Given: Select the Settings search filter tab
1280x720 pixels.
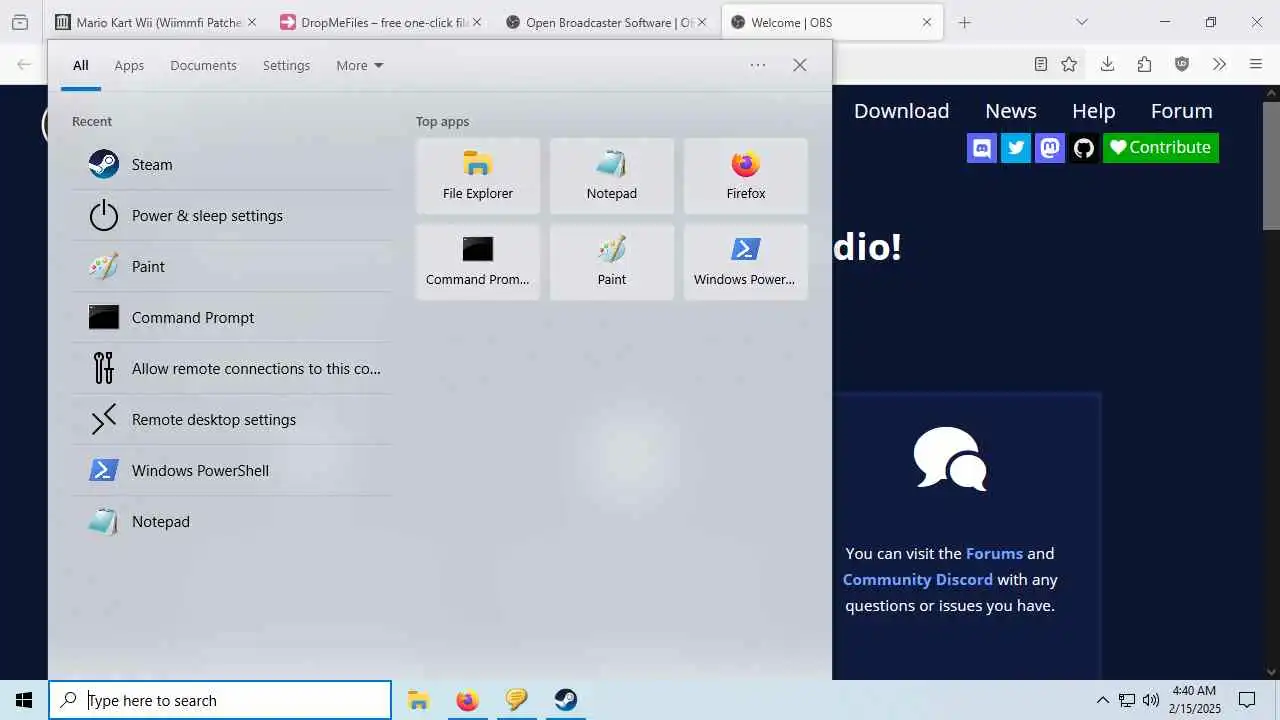Looking at the screenshot, I should coord(286,65).
